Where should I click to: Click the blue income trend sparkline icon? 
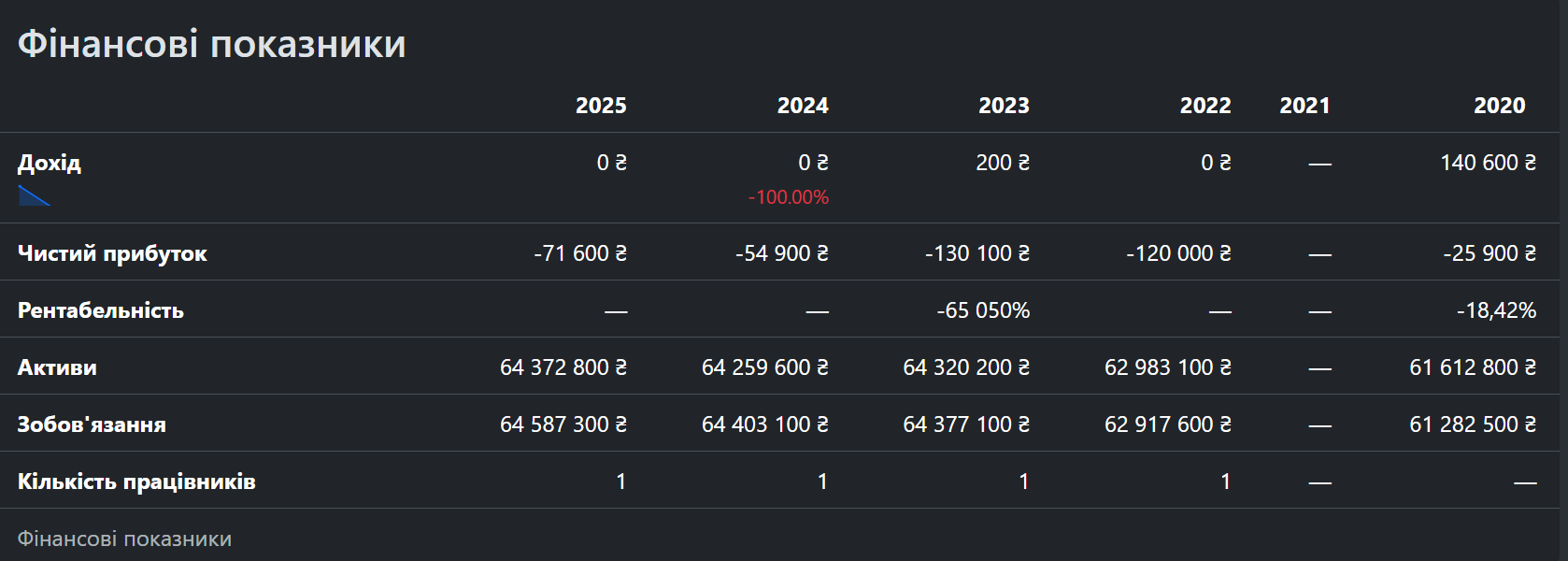tap(35, 195)
